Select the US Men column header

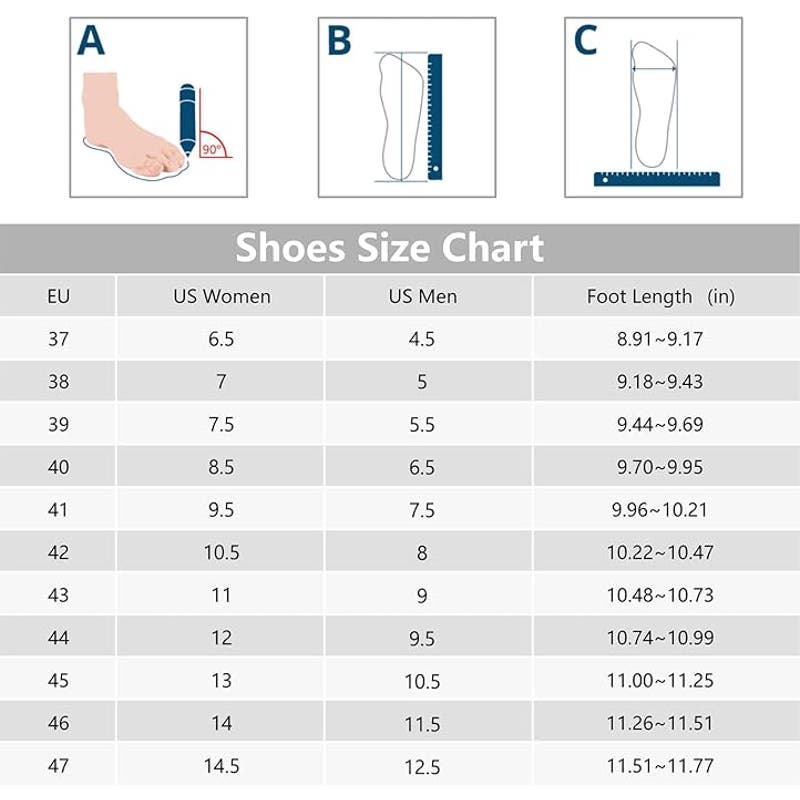(x=423, y=297)
